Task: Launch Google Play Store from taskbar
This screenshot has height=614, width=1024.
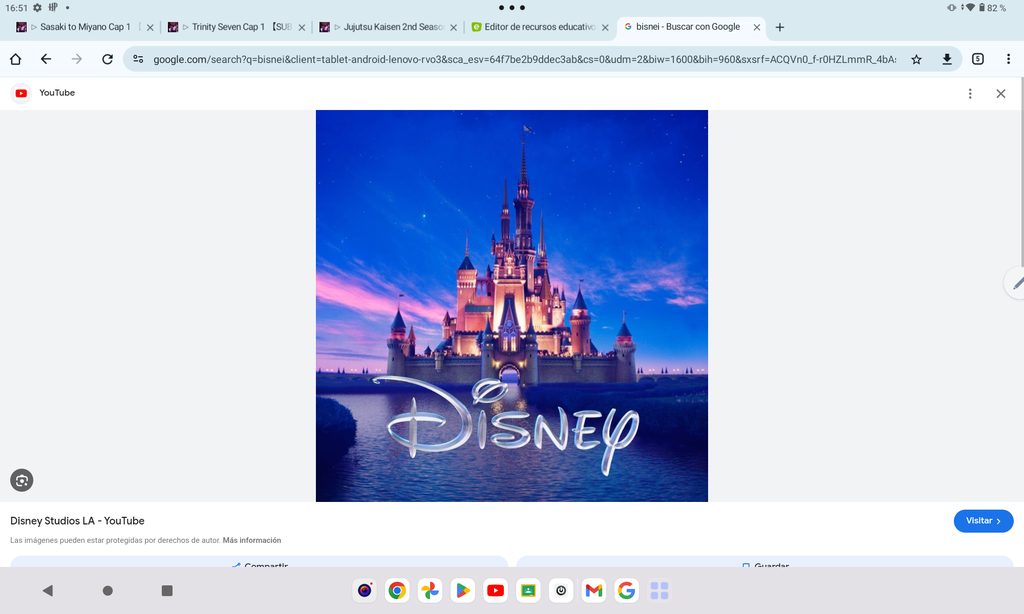Action: (x=462, y=590)
